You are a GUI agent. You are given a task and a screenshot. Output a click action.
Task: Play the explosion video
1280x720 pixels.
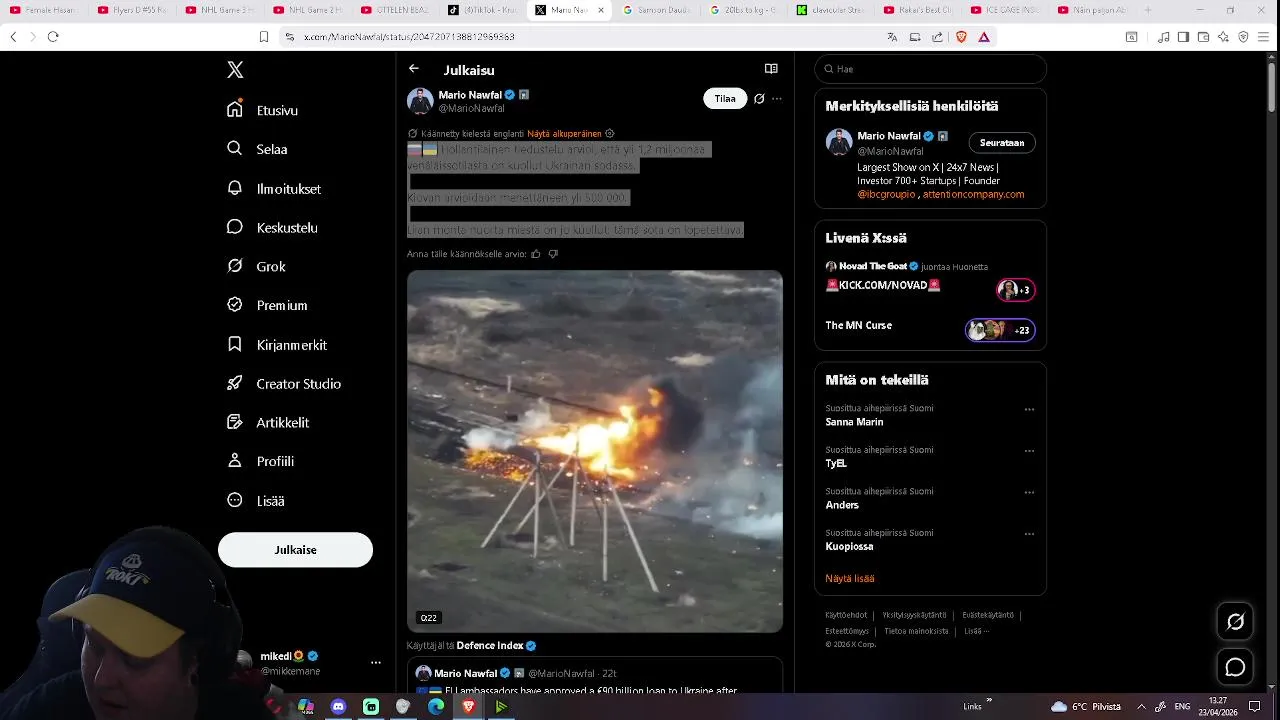click(595, 451)
